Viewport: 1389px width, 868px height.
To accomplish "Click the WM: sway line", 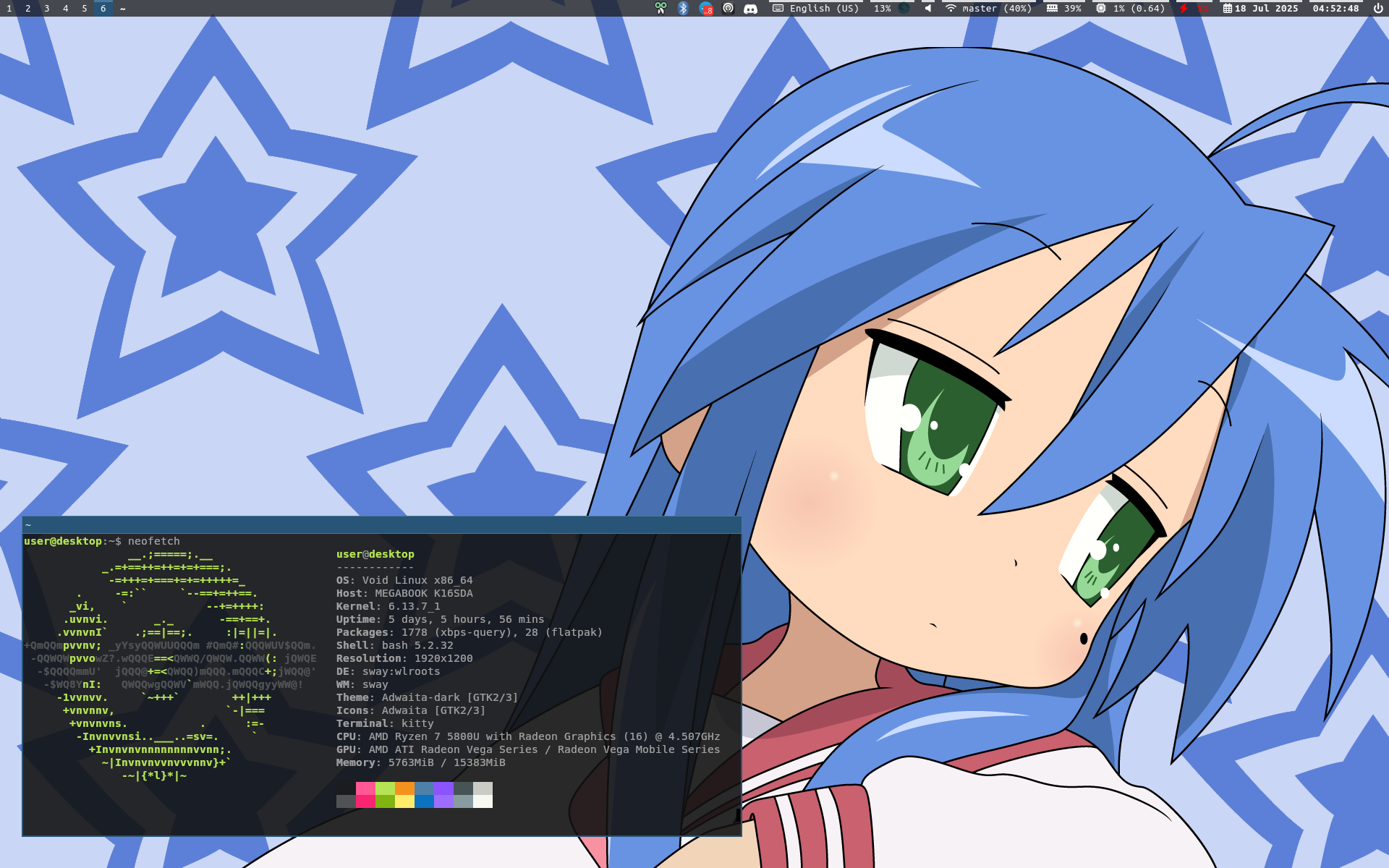I will pyautogui.click(x=362, y=684).
